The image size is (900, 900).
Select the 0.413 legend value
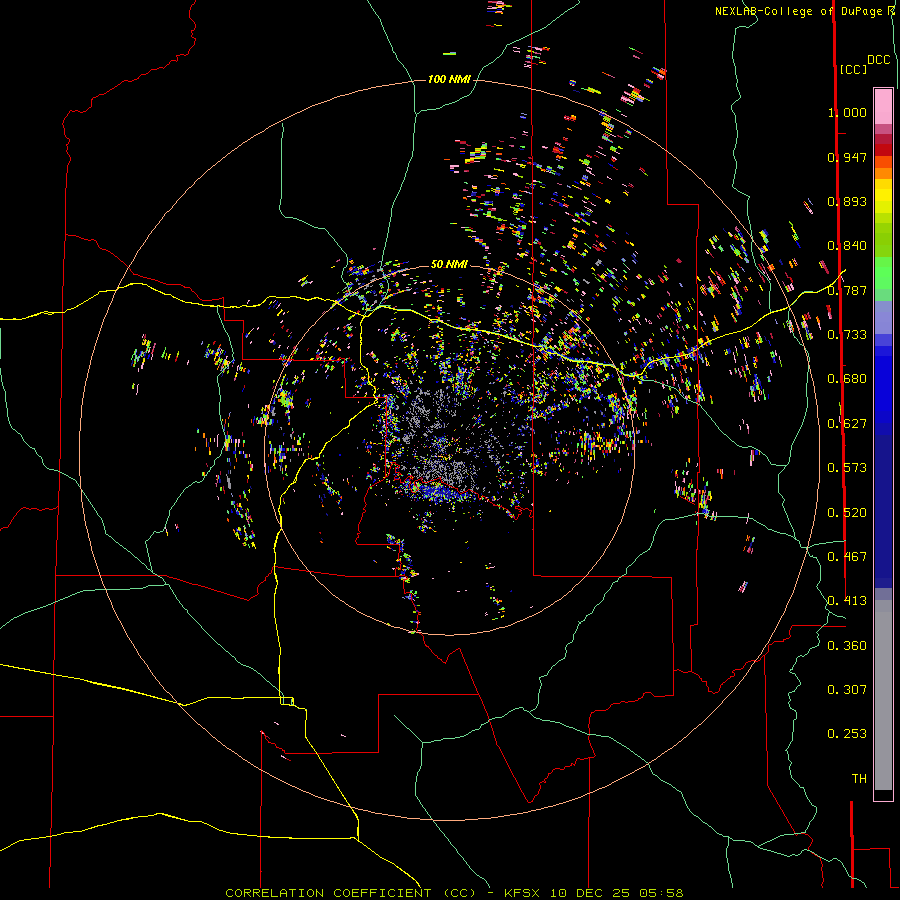[847, 601]
